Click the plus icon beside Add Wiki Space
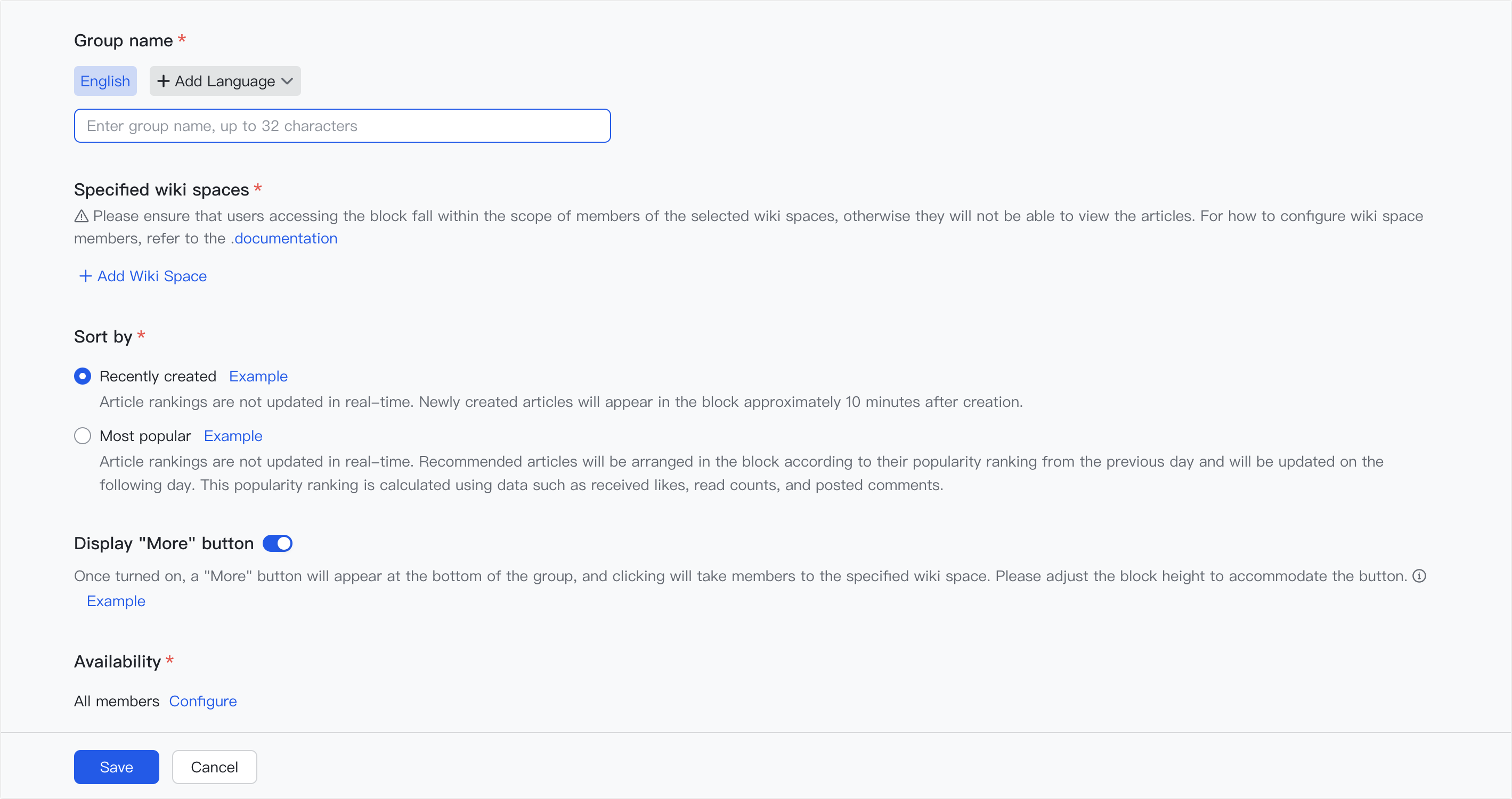The width and height of the screenshot is (1512, 799). [x=84, y=276]
